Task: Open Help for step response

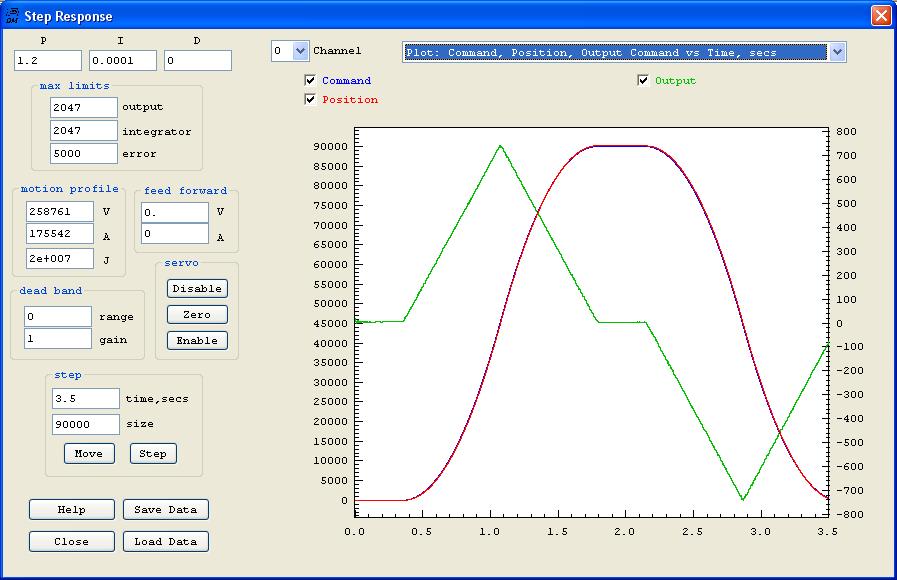Action: pos(72,509)
